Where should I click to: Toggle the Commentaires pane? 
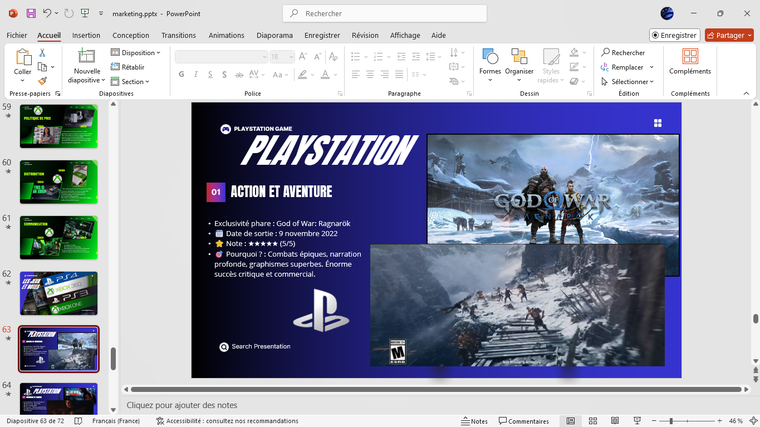pos(523,421)
